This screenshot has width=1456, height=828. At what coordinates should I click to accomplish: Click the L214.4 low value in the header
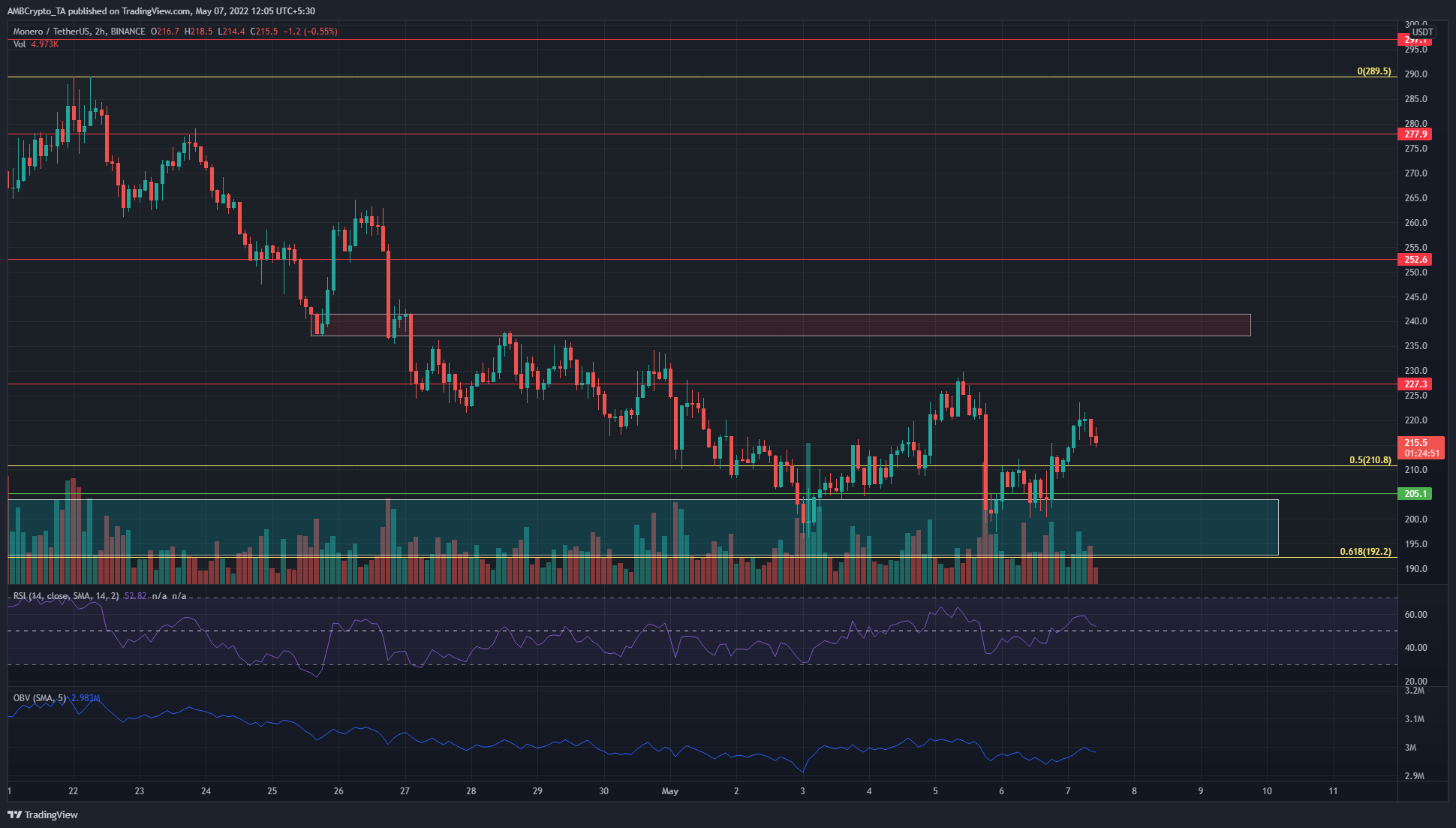pyautogui.click(x=231, y=32)
